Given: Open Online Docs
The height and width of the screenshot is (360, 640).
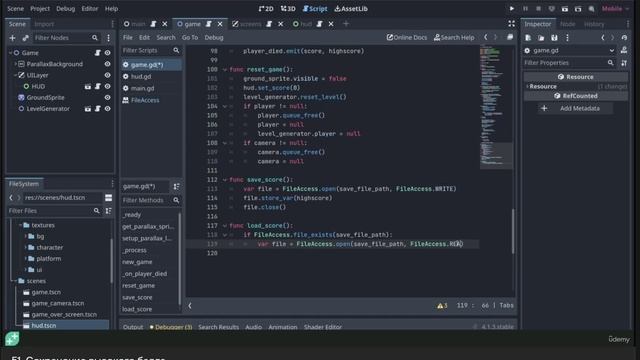Looking at the screenshot, I should point(407,38).
